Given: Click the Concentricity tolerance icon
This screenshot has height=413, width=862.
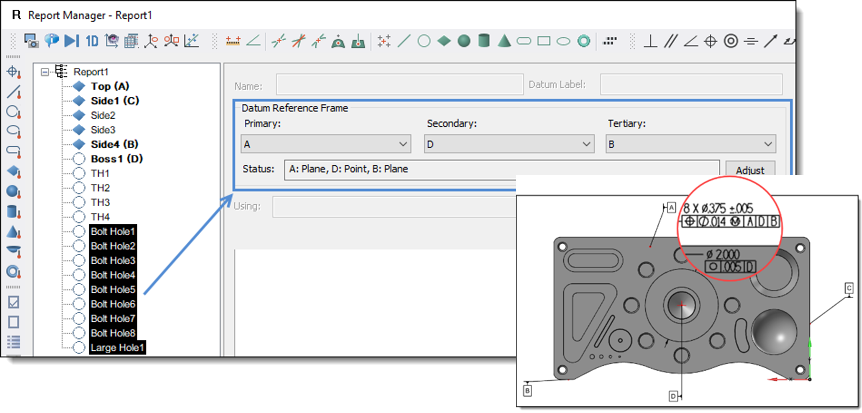Looking at the screenshot, I should point(730,41).
